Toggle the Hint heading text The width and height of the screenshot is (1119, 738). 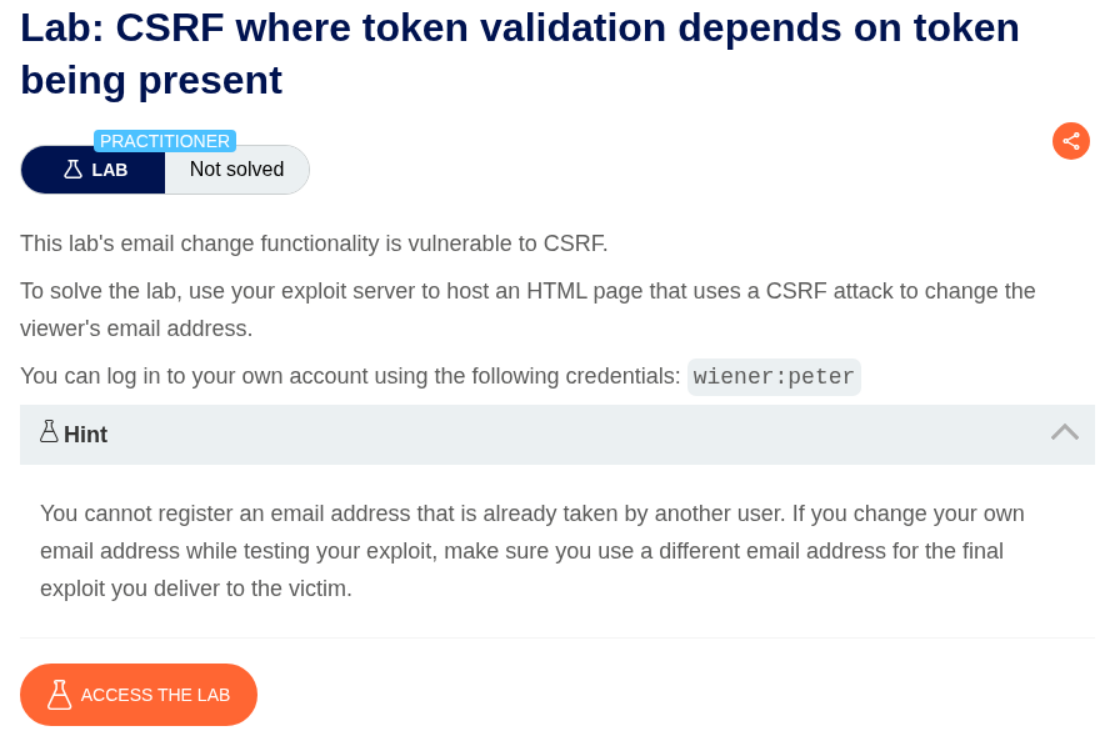point(85,434)
